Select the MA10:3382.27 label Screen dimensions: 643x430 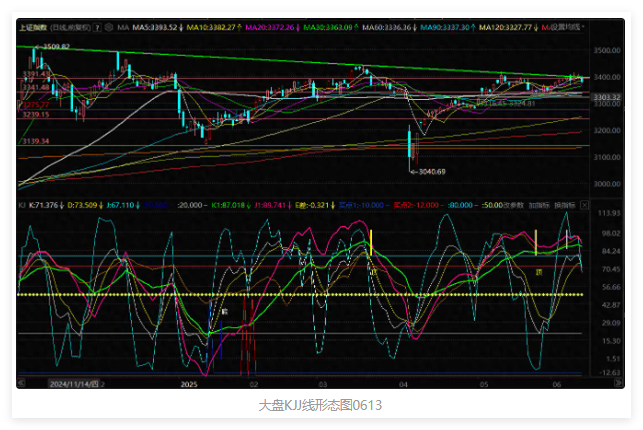click(211, 27)
